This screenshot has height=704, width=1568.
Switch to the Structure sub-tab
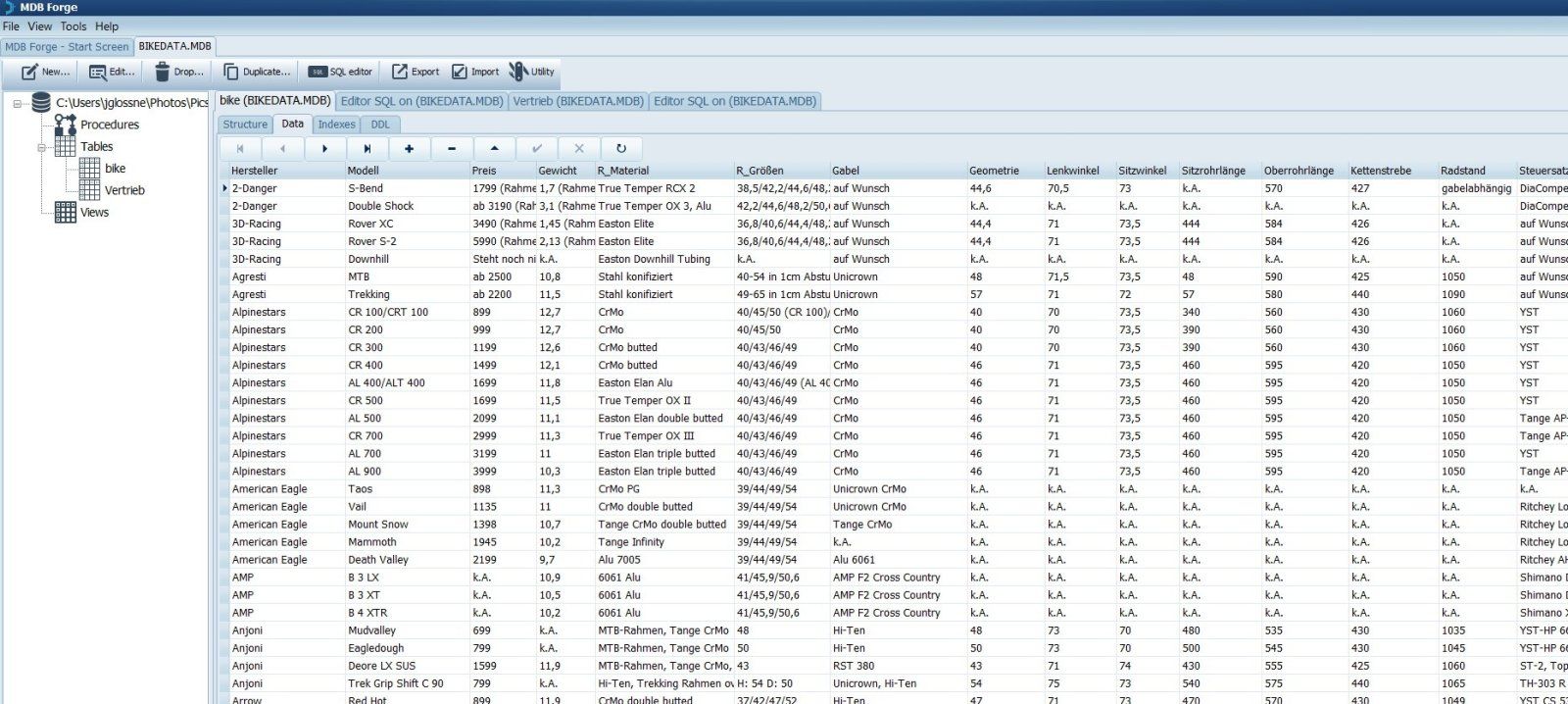pos(245,125)
